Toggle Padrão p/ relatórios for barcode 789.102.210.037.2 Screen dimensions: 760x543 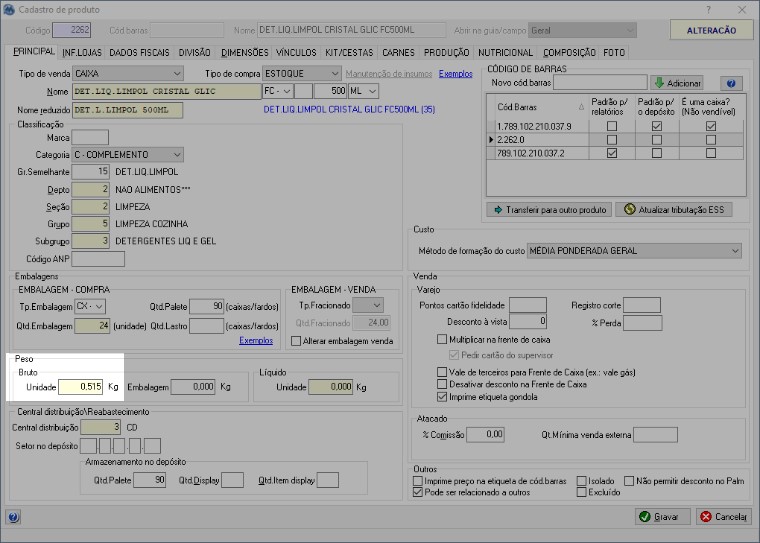pyautogui.click(x=612, y=153)
